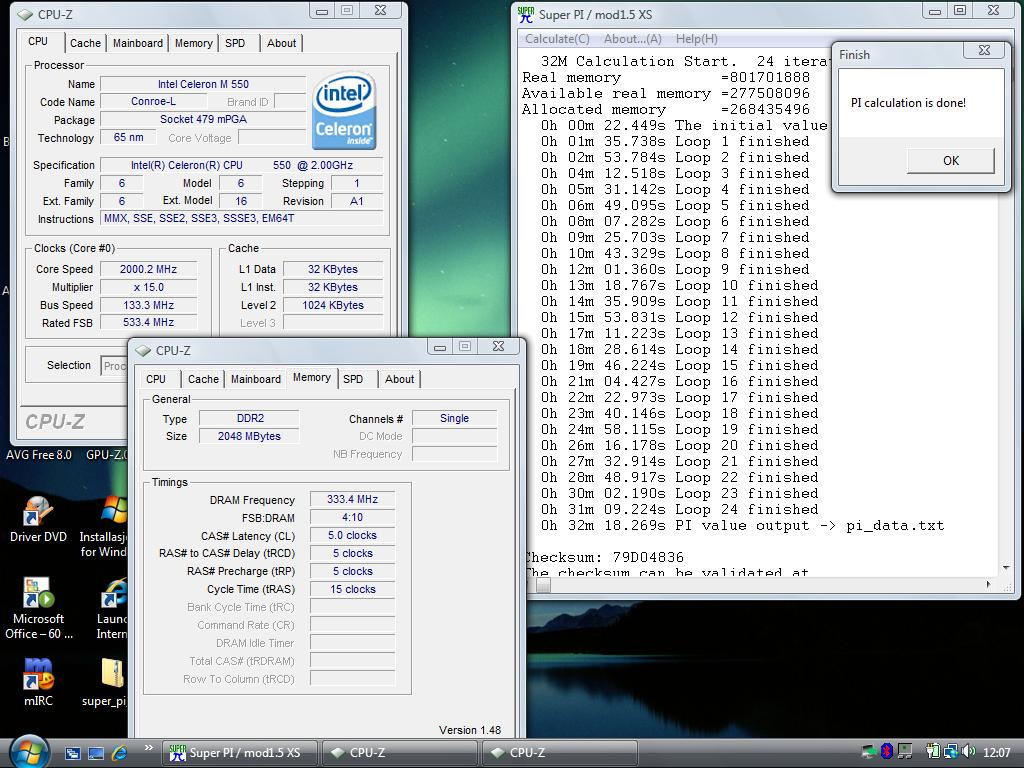Click Bluetooth tray icon
Screen dimensions: 1024x768
point(886,752)
